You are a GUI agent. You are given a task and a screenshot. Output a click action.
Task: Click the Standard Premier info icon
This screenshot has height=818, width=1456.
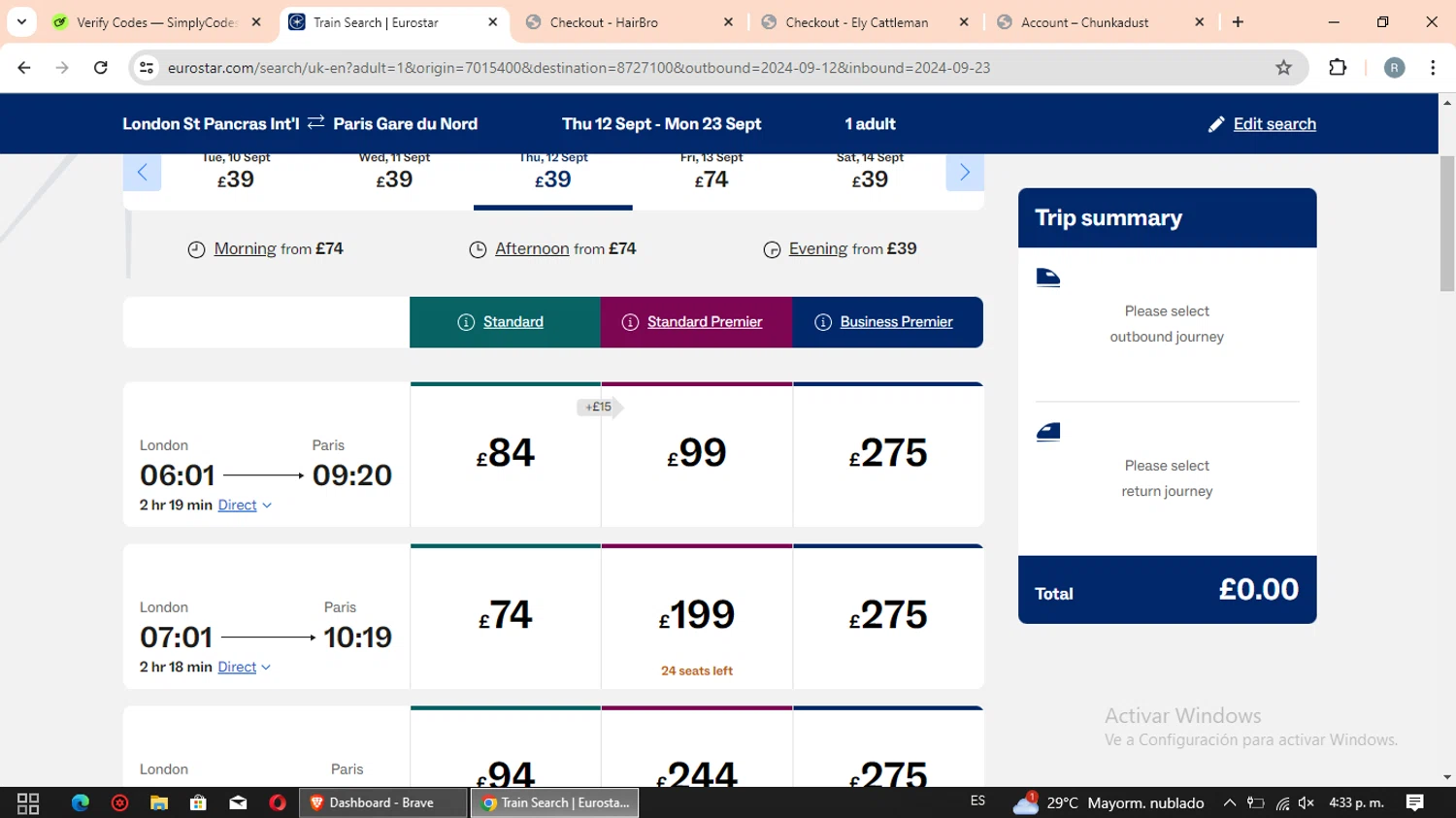pyautogui.click(x=630, y=322)
